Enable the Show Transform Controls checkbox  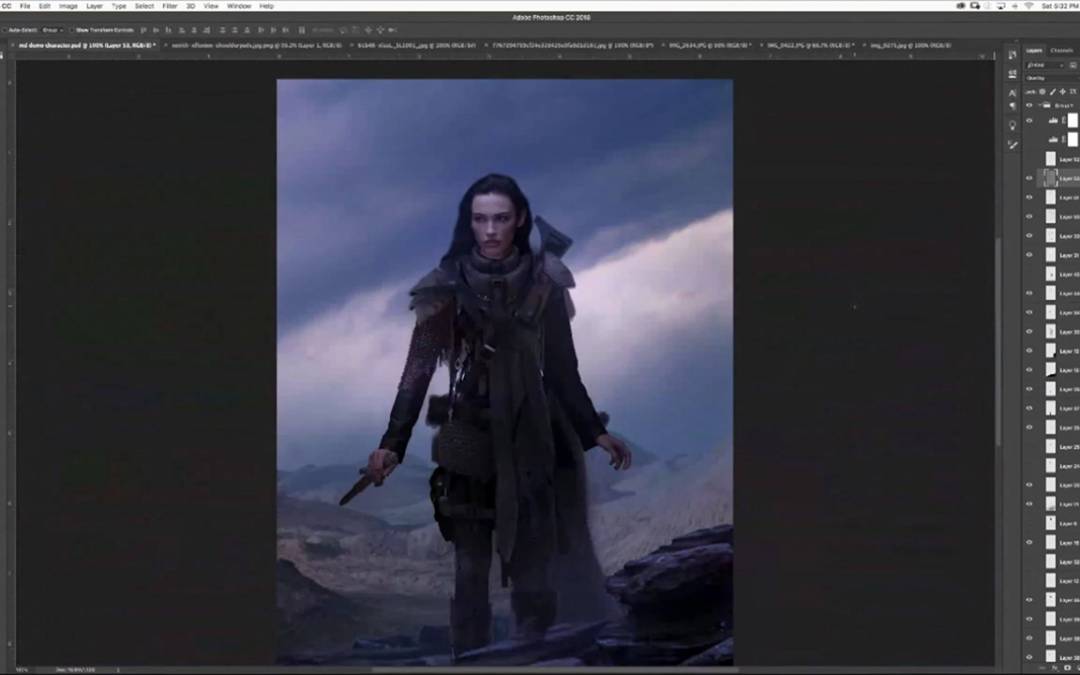(71, 30)
